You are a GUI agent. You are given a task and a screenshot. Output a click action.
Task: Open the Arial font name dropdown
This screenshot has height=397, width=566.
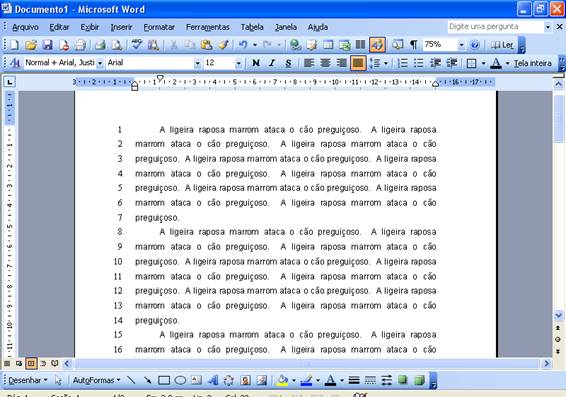[197, 63]
